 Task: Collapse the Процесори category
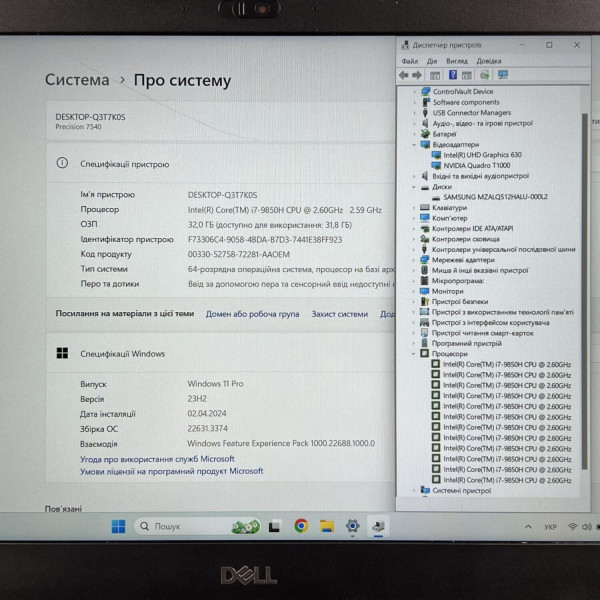click(x=414, y=354)
